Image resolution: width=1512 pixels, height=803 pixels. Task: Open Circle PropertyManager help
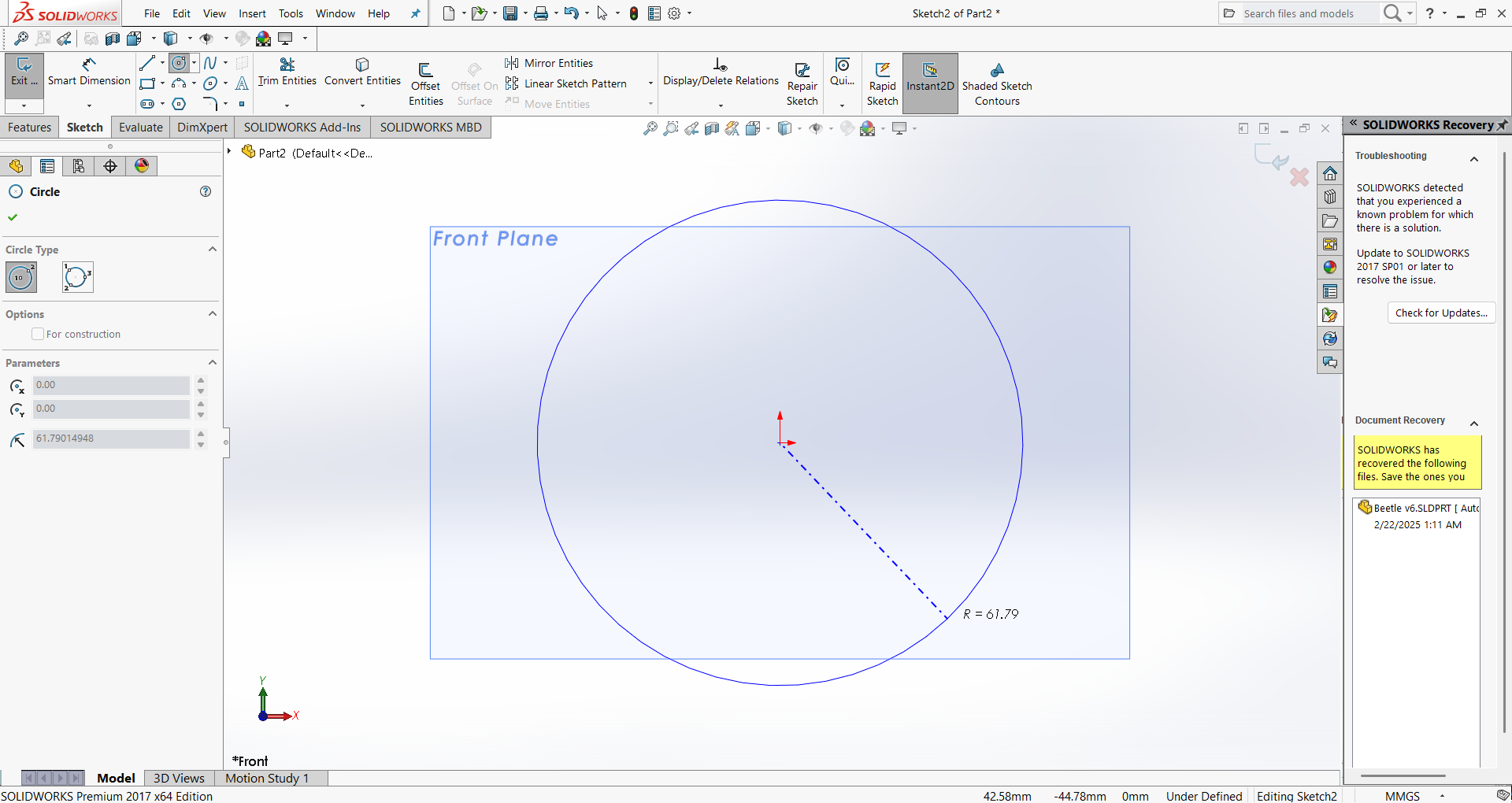(206, 191)
